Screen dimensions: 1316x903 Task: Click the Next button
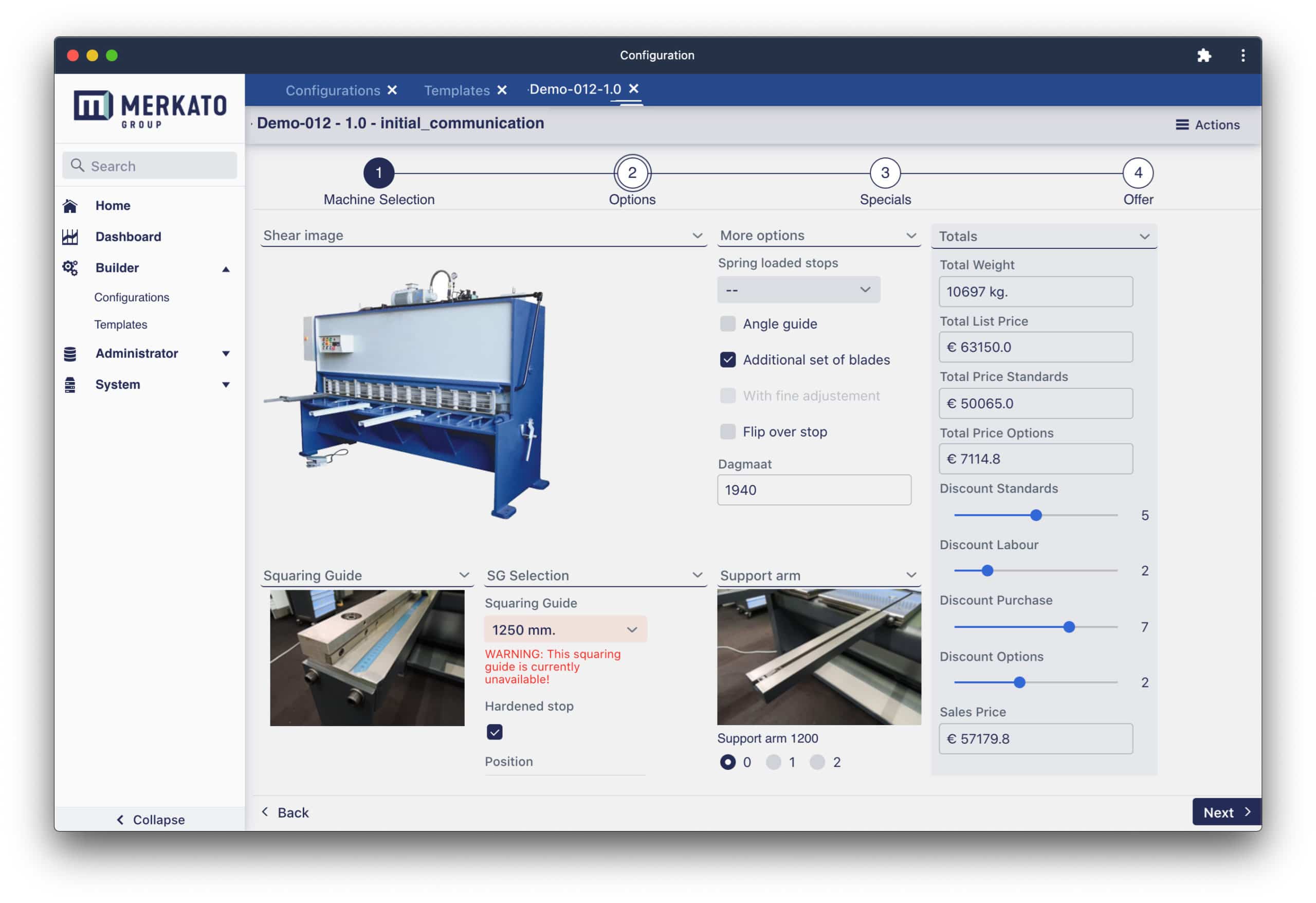tap(1226, 812)
